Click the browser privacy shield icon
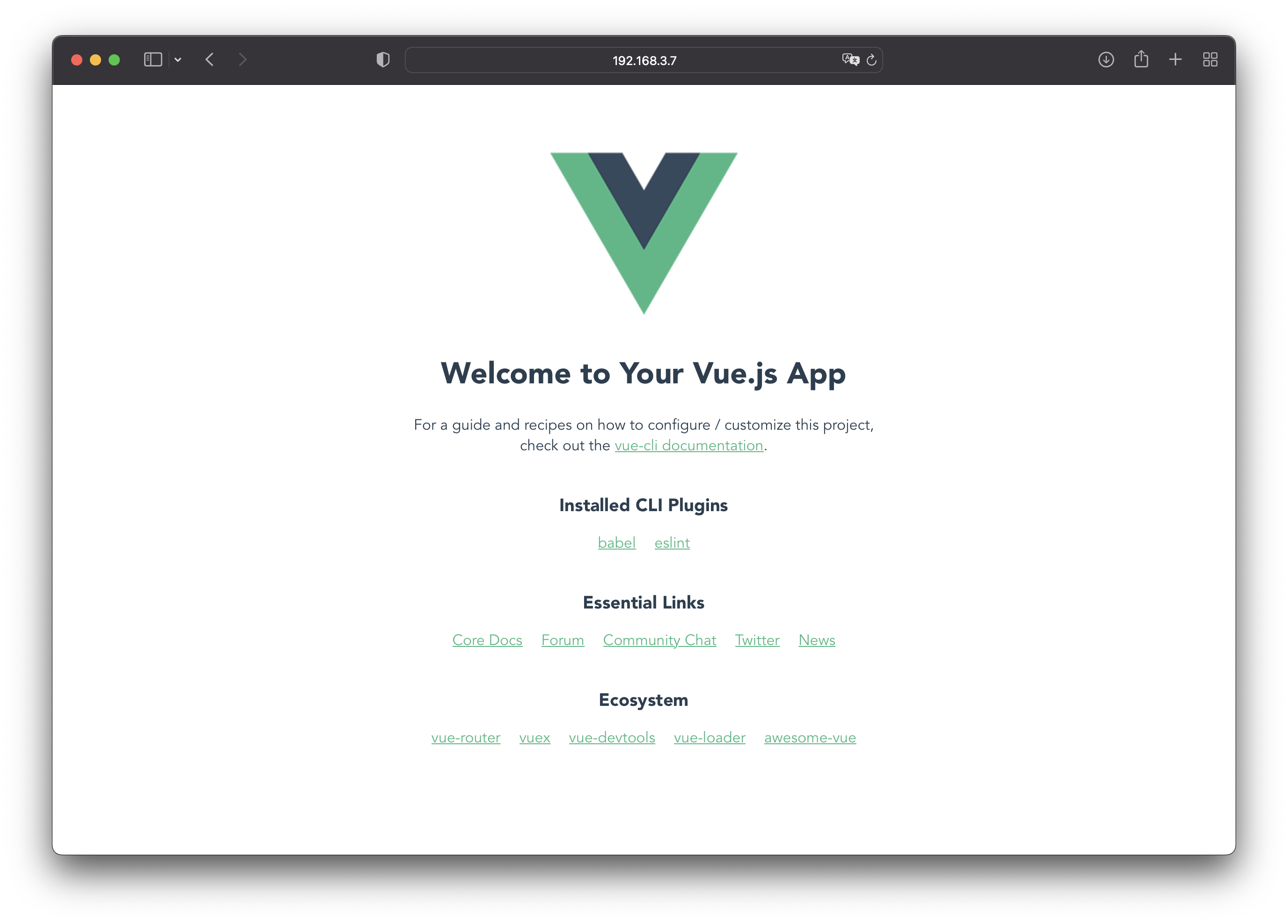Screen dimensions: 1288x924 coord(383,59)
